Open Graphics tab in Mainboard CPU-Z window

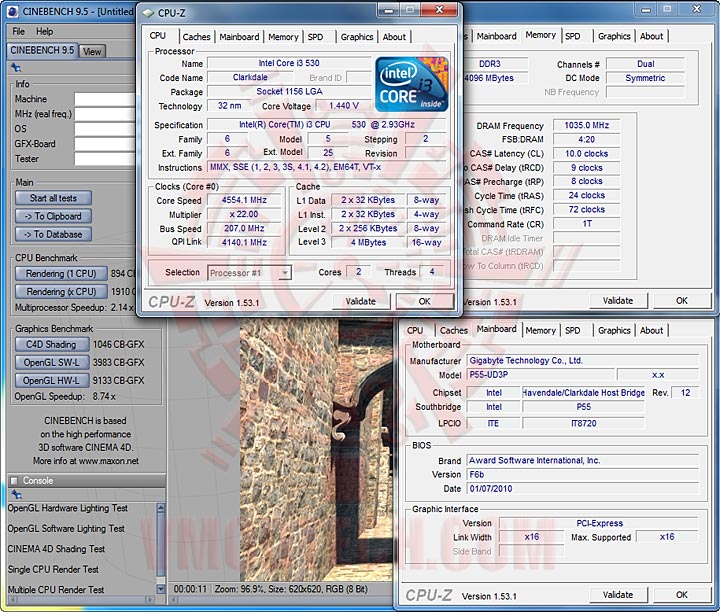(614, 331)
